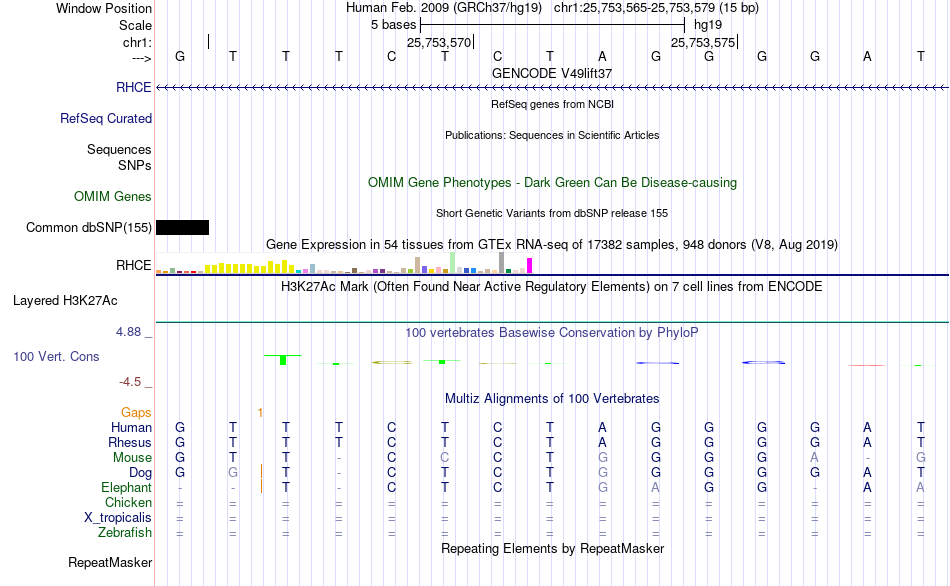Image resolution: width=950 pixels, height=586 pixels.
Task: Click the Chicken species row label
Action: 128,502
